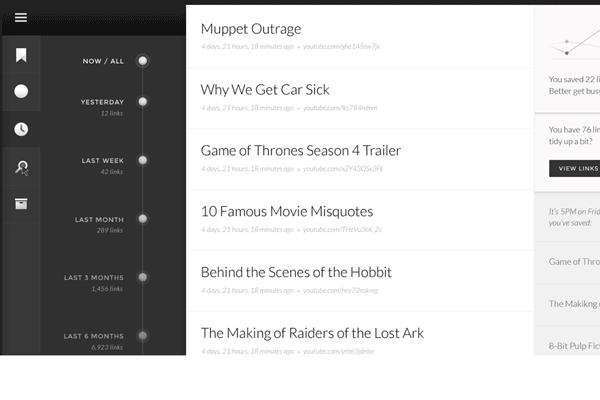The height and width of the screenshot is (400, 600).
Task: Click the bookmark icon in sidebar
Action: (20, 55)
